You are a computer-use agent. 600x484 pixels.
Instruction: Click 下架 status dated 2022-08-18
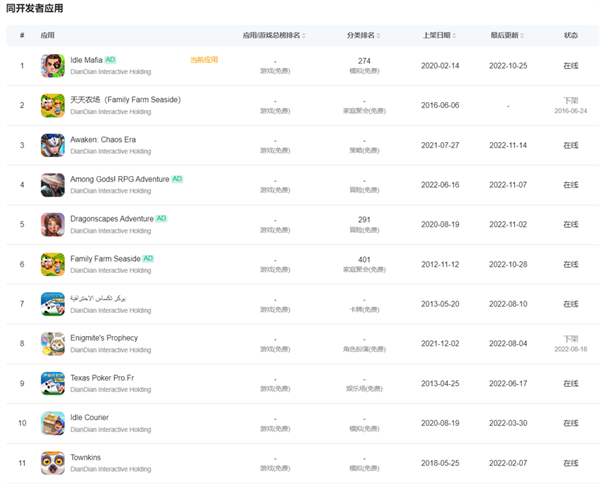(x=571, y=344)
